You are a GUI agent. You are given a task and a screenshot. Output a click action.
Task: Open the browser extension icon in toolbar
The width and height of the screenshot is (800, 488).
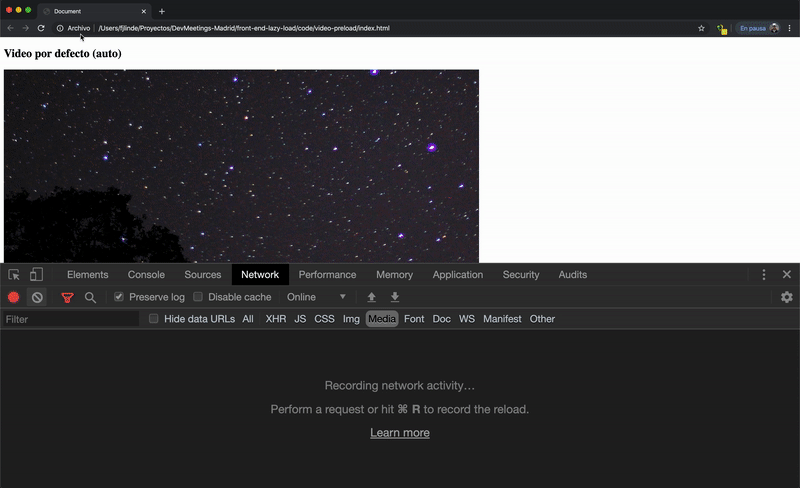tap(721, 29)
